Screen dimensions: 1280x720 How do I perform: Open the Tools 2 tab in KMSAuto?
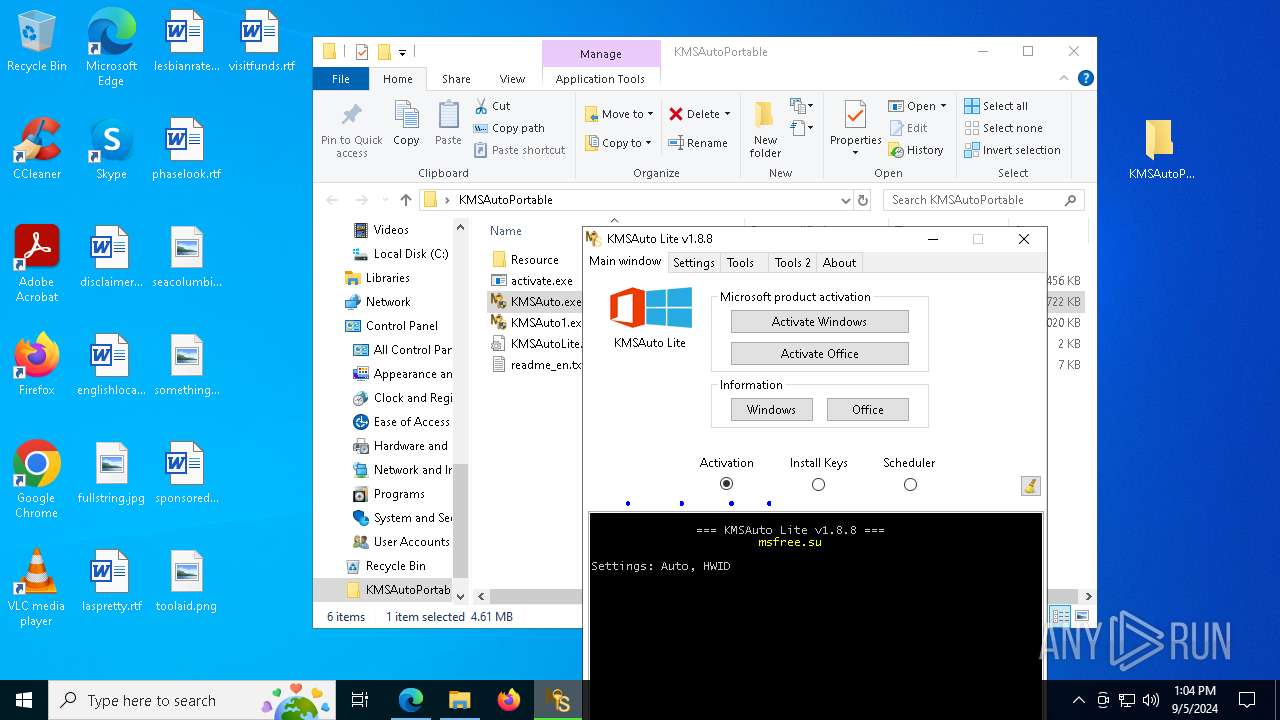pos(793,263)
